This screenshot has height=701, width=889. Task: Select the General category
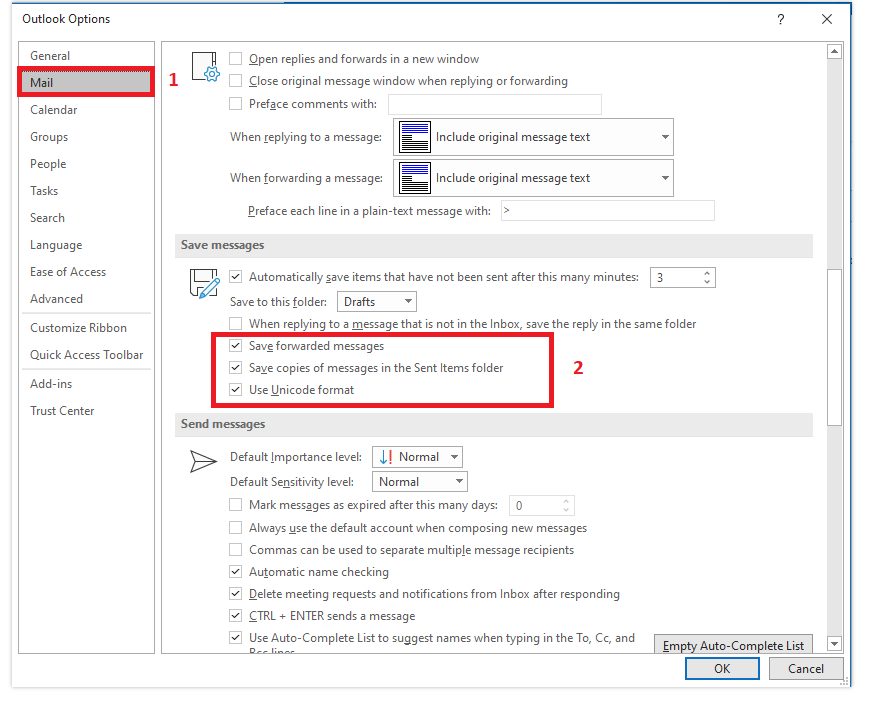[86, 56]
